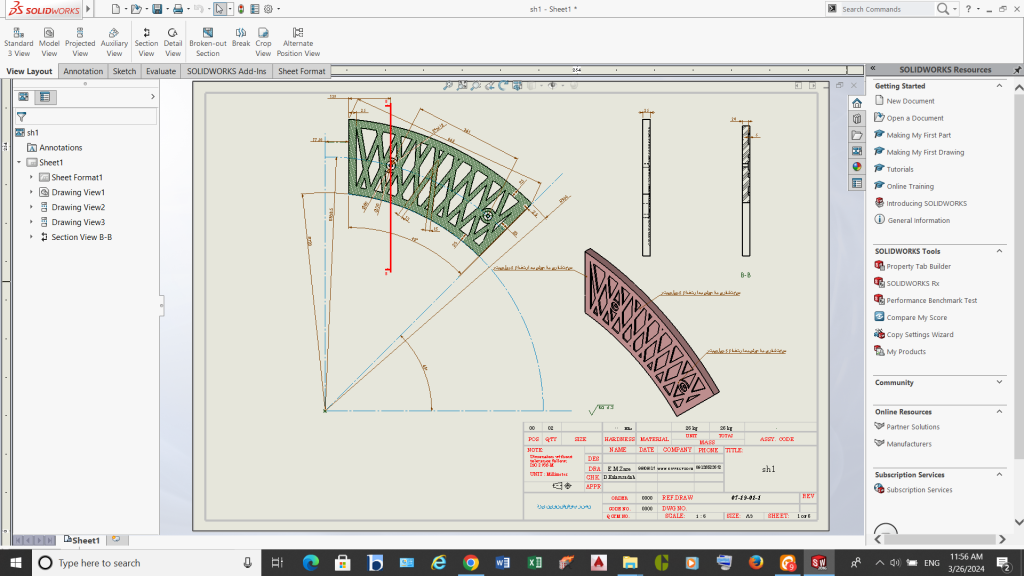Click the Broken-out Section tool

click(207, 40)
